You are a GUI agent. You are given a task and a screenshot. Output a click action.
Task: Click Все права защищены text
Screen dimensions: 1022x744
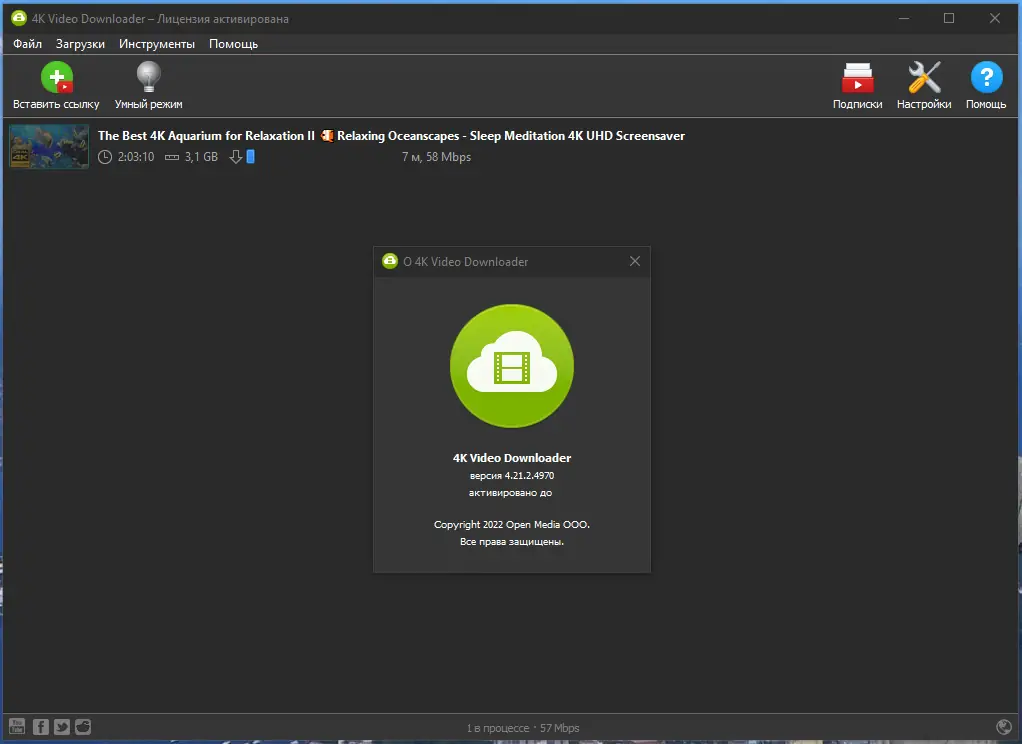tap(512, 541)
